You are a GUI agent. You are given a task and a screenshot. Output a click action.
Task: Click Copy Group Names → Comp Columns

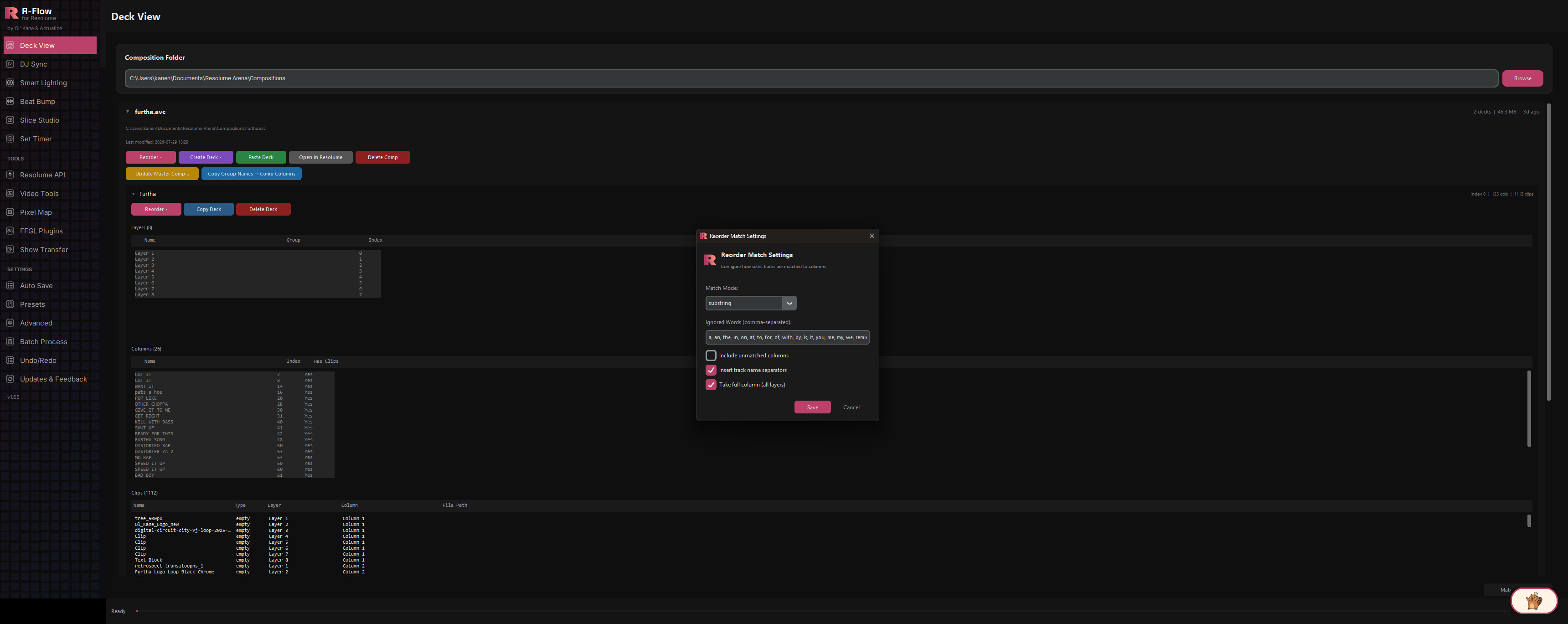coord(252,174)
